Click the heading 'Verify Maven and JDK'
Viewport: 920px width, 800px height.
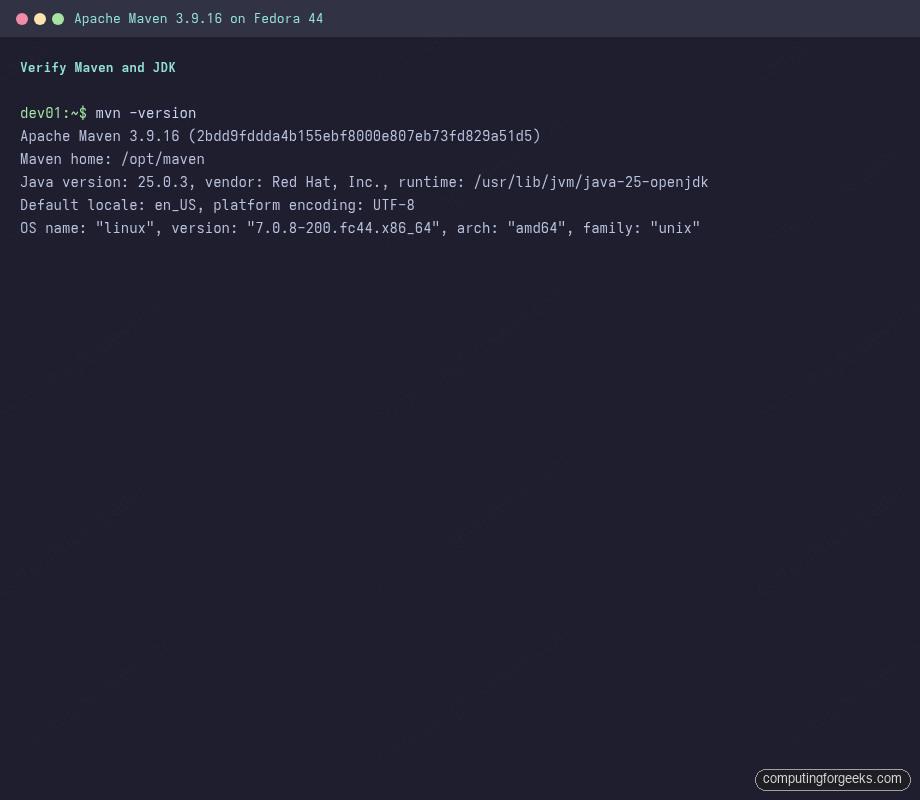[98, 67]
